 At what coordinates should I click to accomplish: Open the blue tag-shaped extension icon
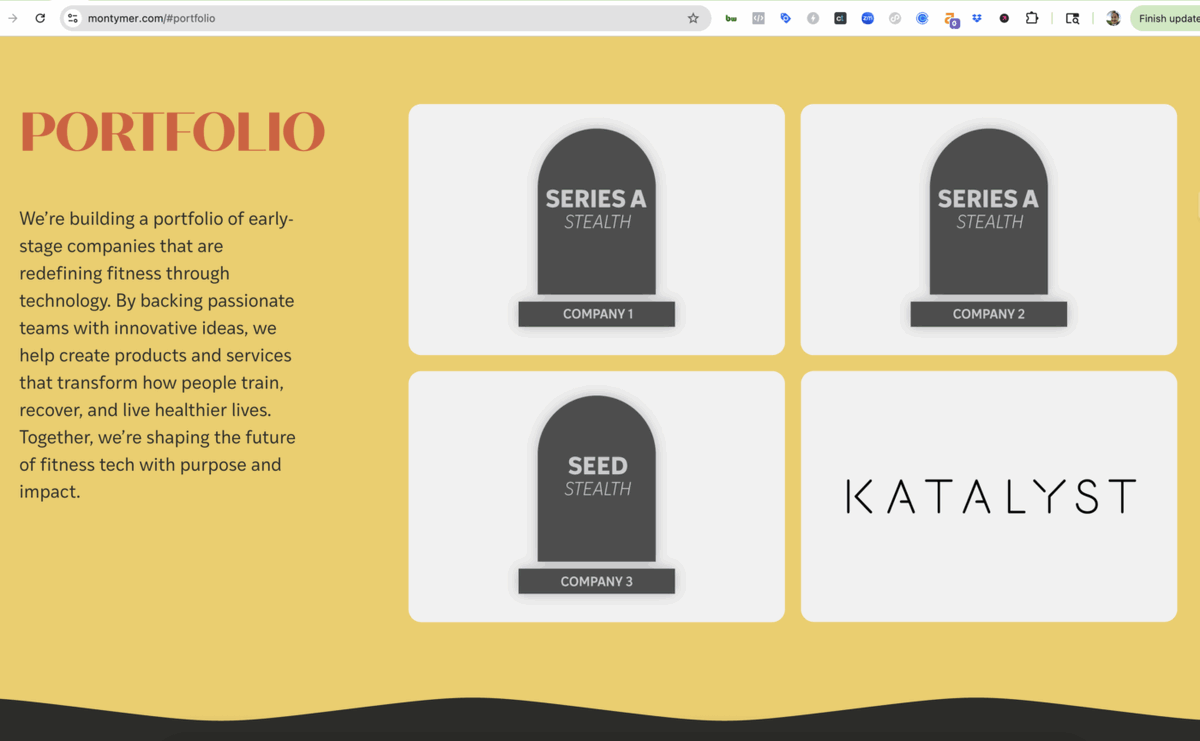tap(785, 18)
